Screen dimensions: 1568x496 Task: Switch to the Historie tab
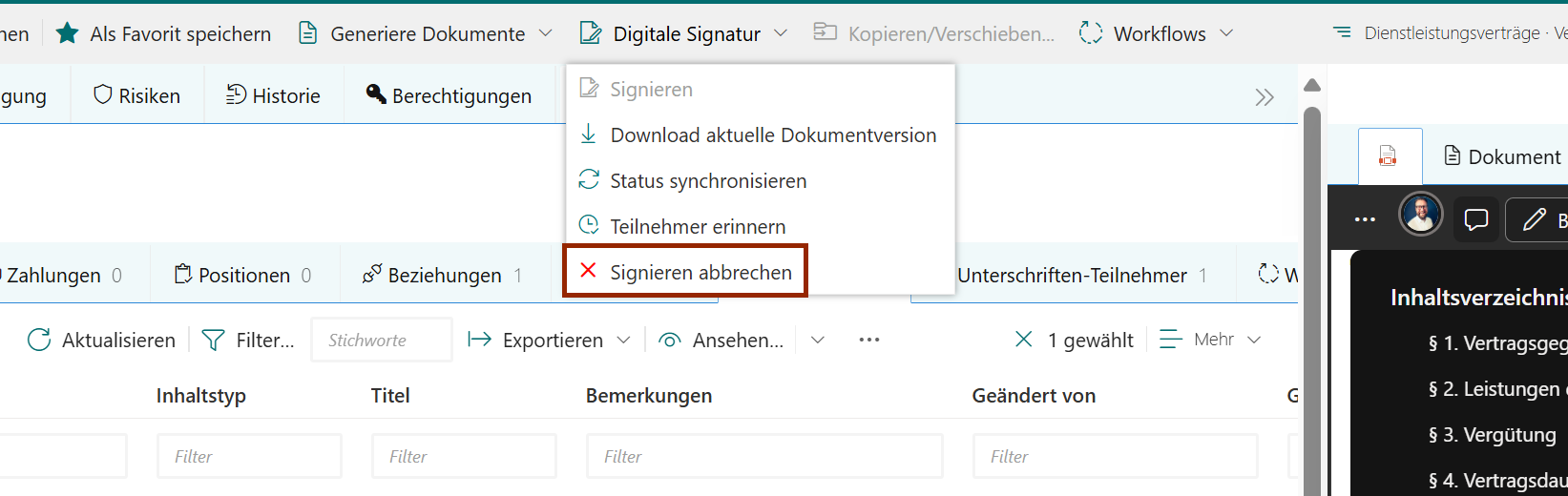click(274, 95)
